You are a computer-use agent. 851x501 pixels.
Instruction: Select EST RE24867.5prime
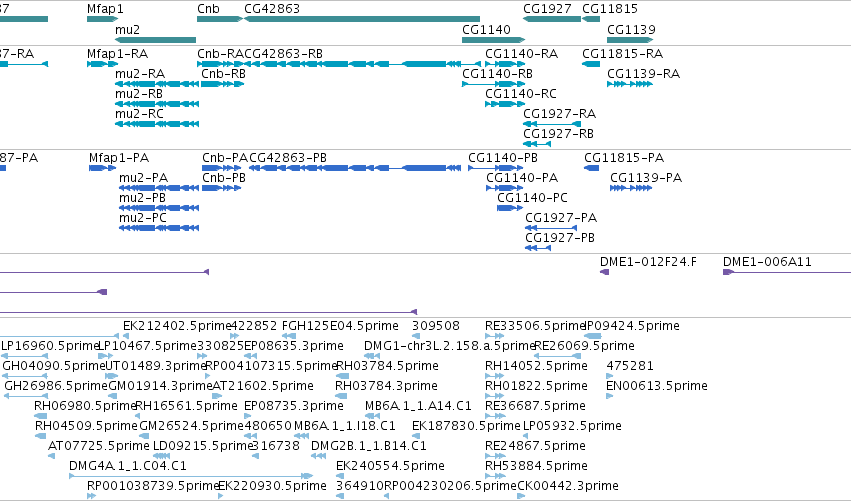[x=535, y=447]
